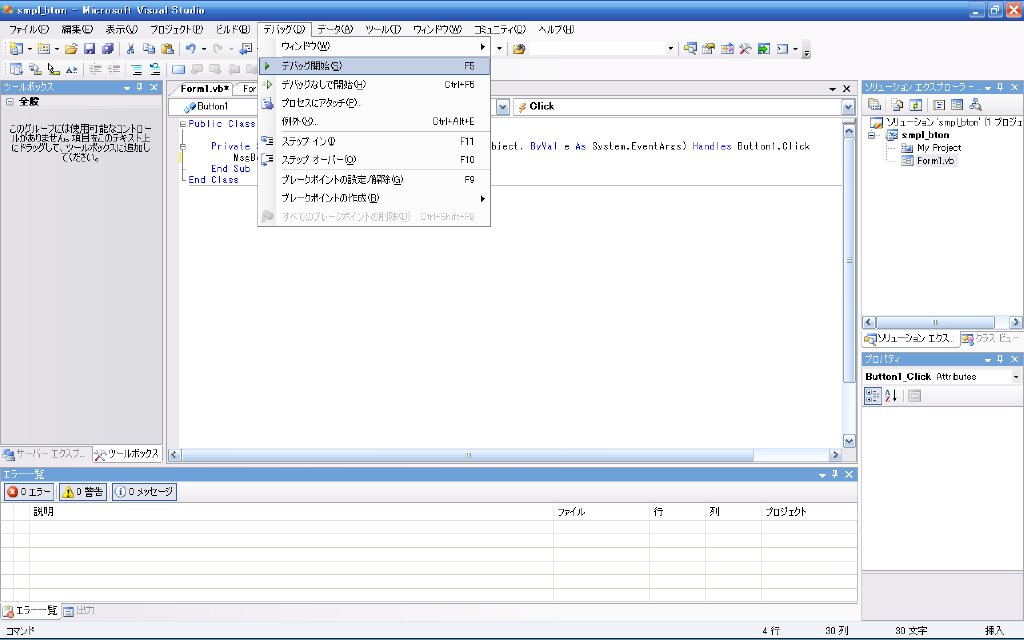Toggle the 0 警告 filter button

(x=83, y=492)
